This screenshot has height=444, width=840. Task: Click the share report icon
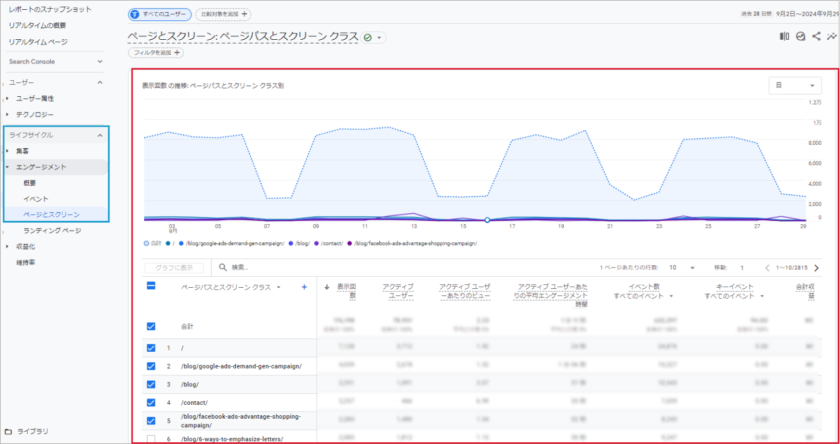coord(816,36)
